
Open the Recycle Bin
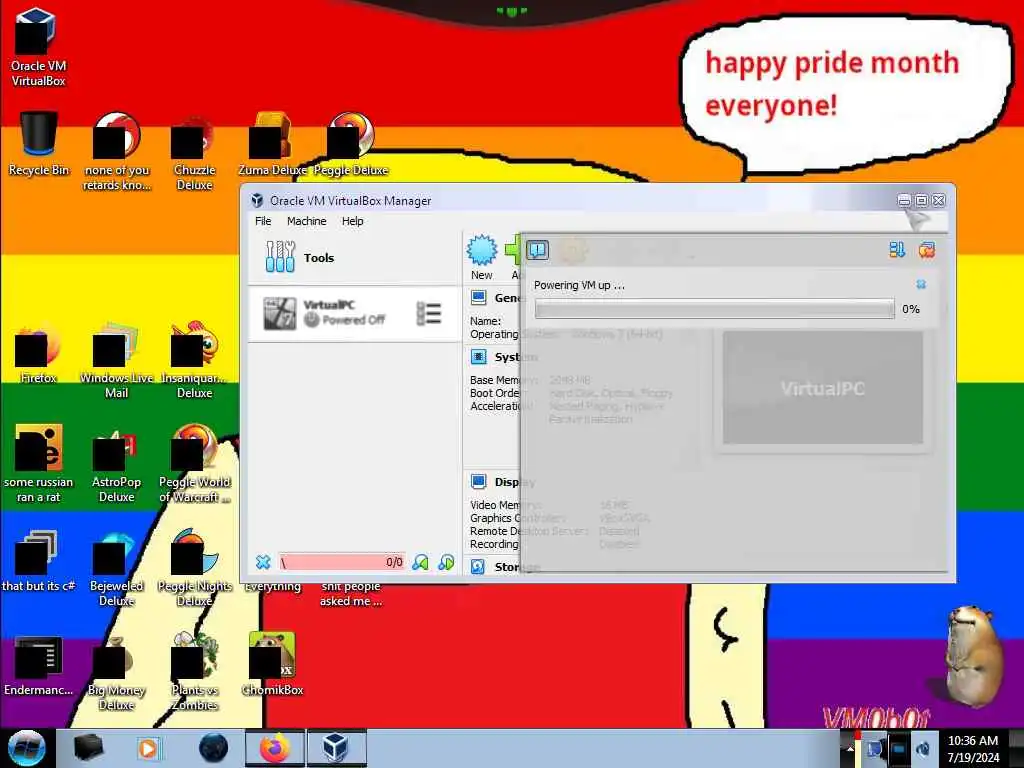[38, 144]
